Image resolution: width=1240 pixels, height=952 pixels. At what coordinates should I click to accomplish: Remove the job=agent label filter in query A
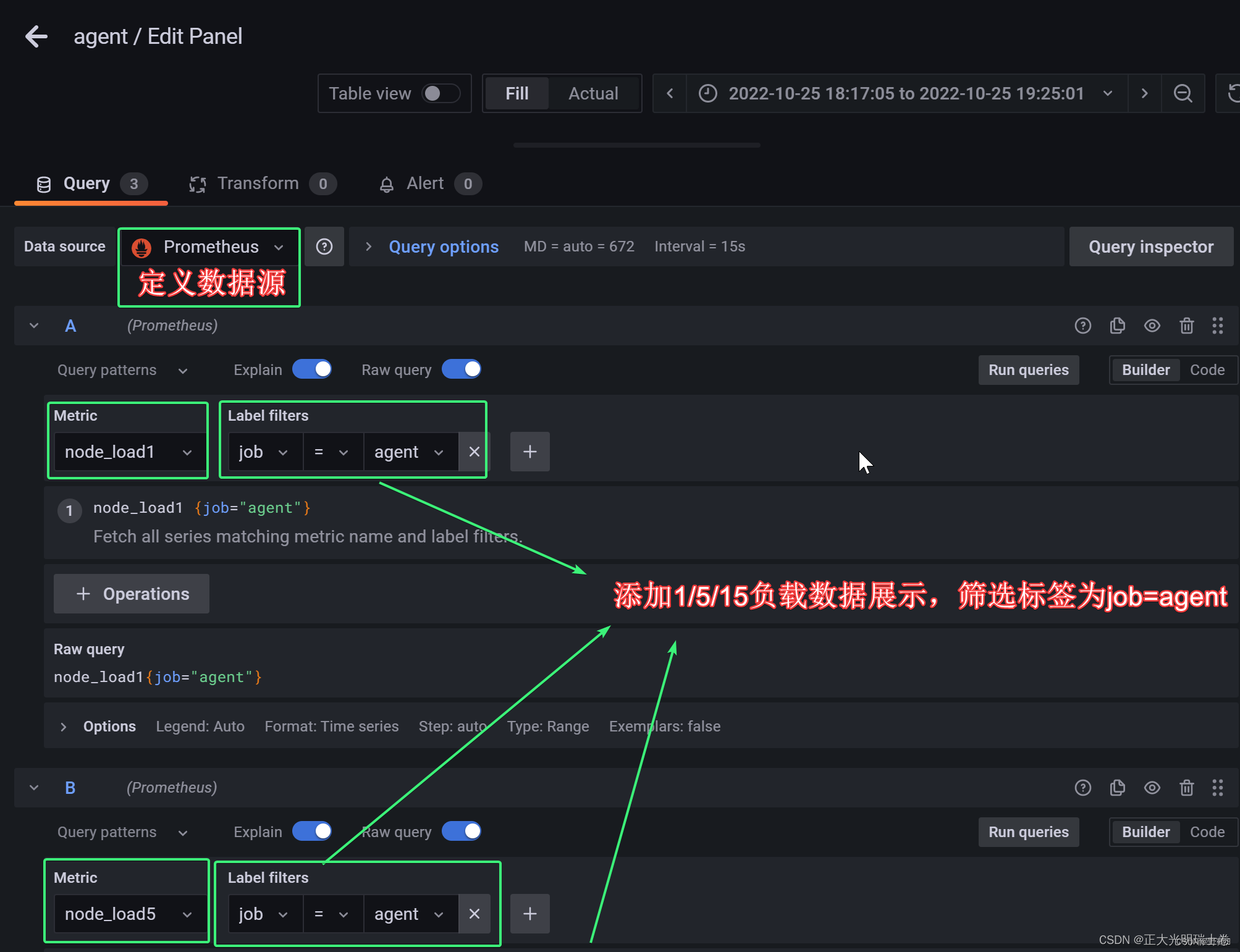[x=474, y=452]
